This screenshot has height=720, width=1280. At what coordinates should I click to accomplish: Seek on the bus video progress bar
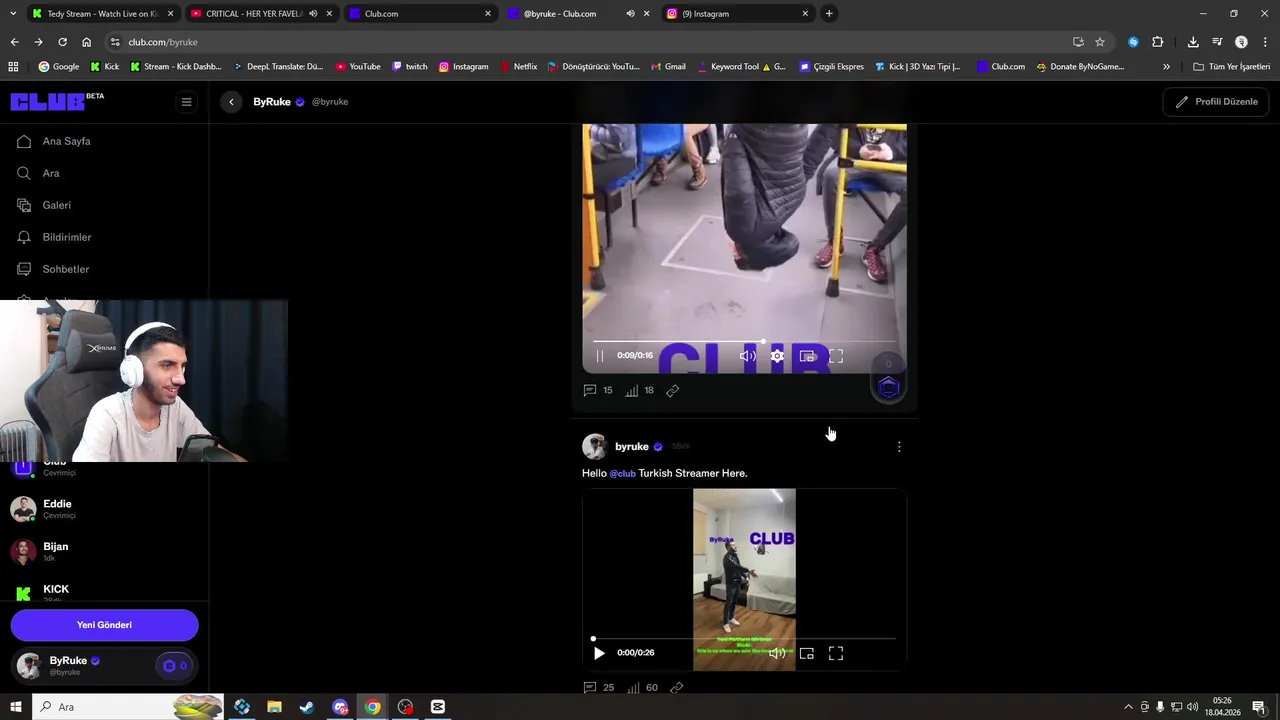coord(744,341)
